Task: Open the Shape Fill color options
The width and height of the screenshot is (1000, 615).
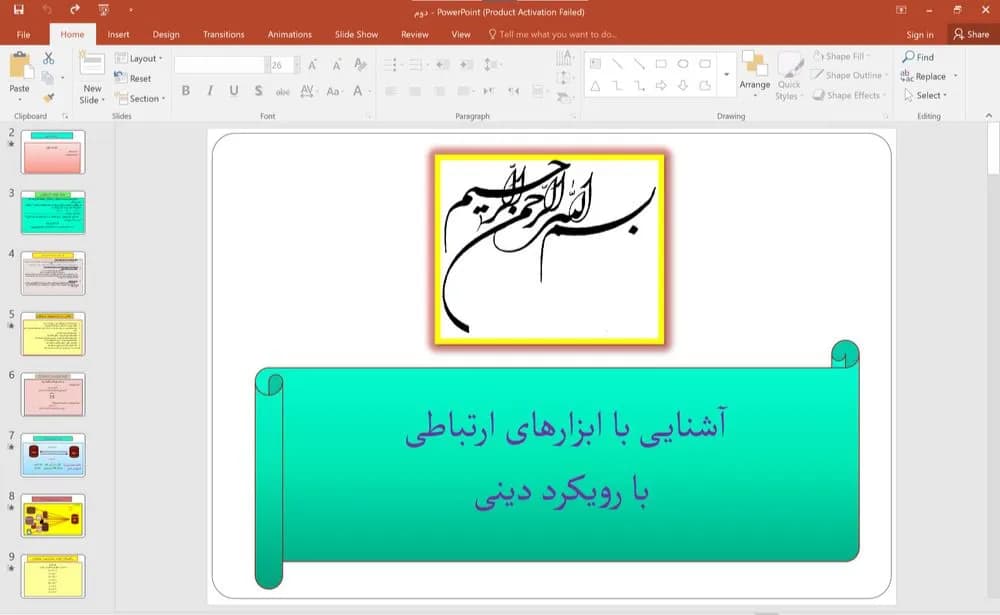Action: click(x=842, y=56)
